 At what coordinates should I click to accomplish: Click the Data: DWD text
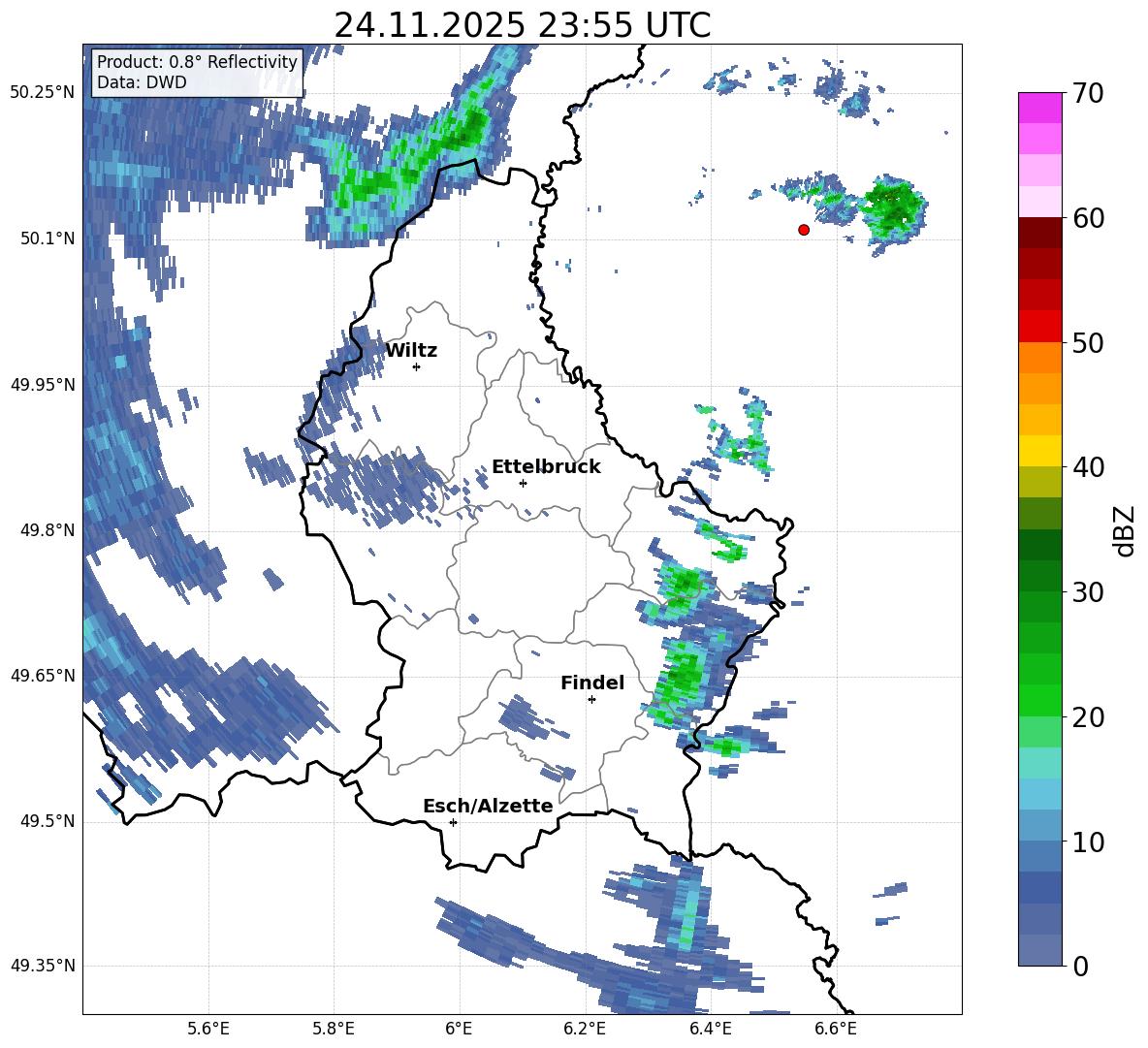click(142, 82)
